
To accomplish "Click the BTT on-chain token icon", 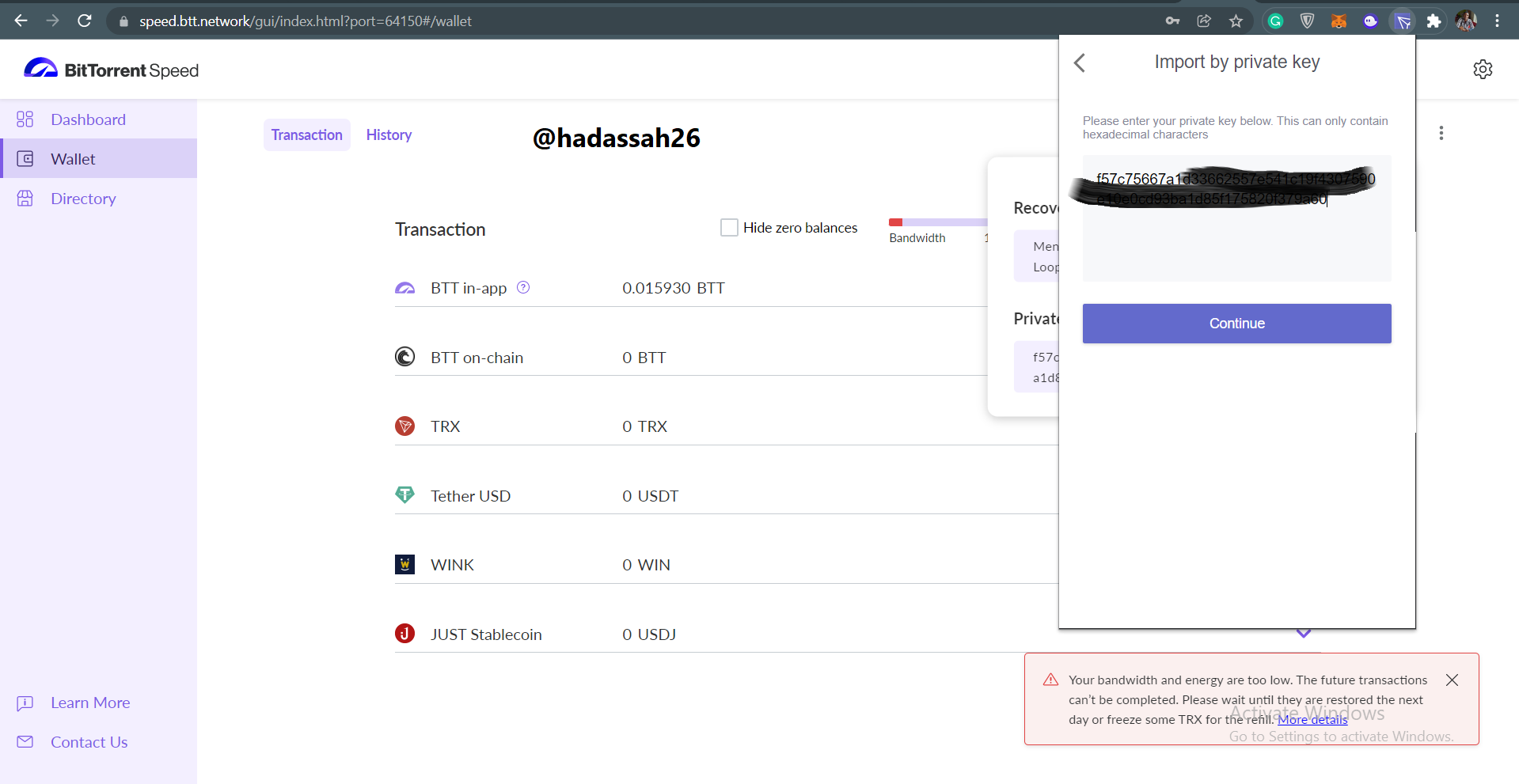I will 404,357.
